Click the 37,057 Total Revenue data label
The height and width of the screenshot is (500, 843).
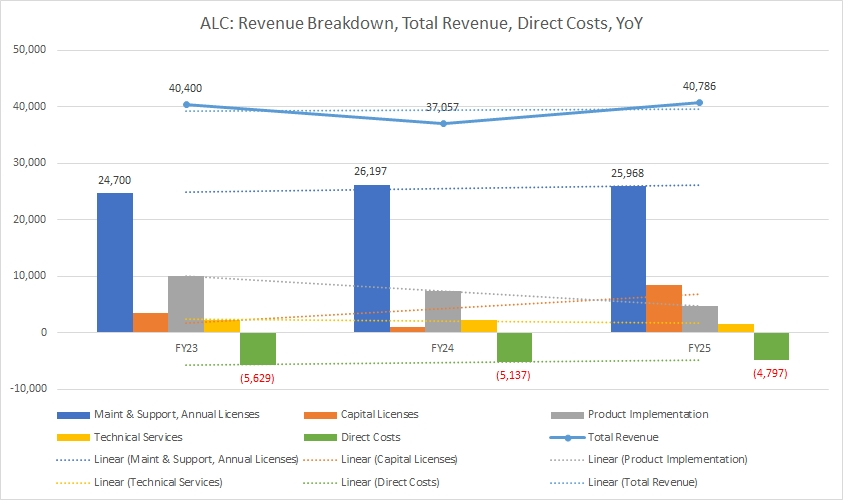click(x=443, y=106)
